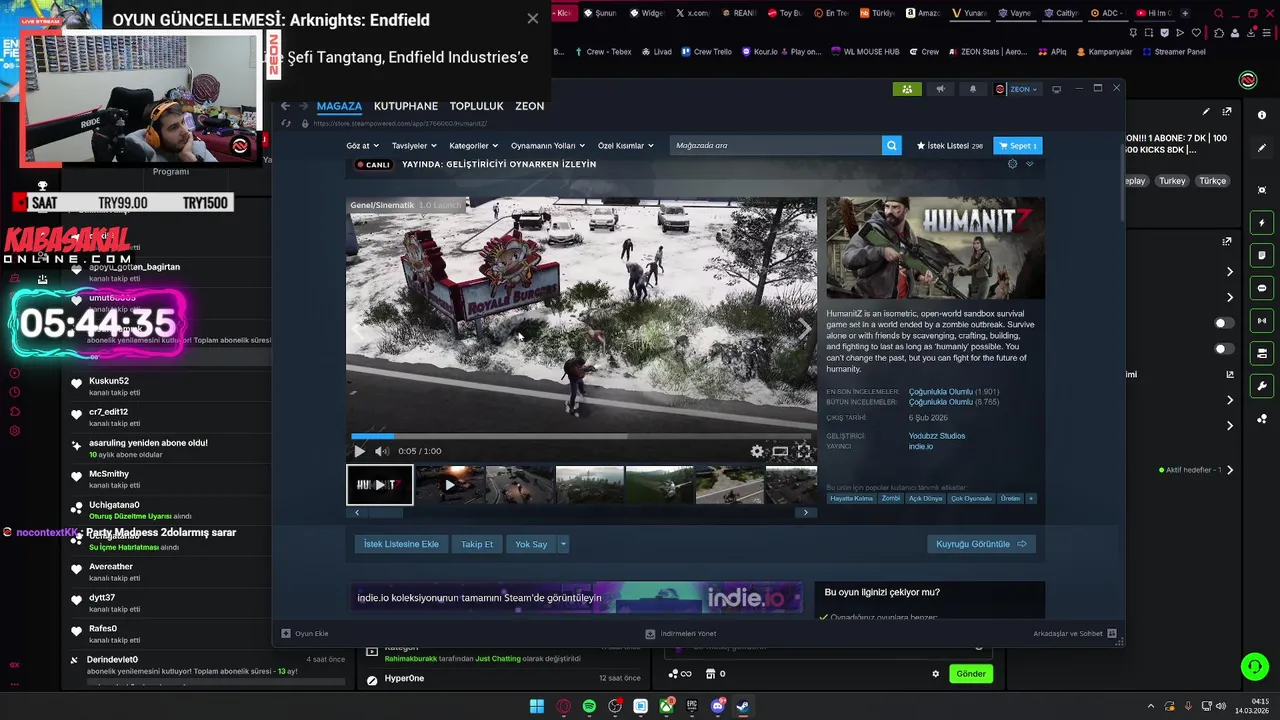Image resolution: width=1280 pixels, height=720 pixels.
Task: Switch to TOPLULUK tab
Action: coord(476,106)
